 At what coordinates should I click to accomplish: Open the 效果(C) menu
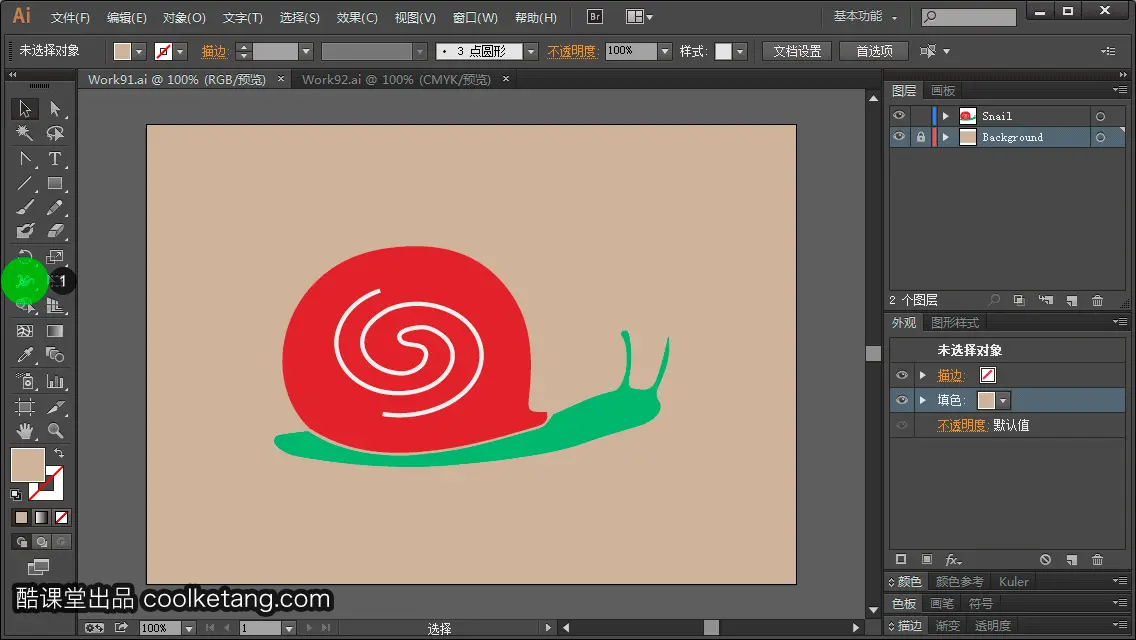point(357,17)
